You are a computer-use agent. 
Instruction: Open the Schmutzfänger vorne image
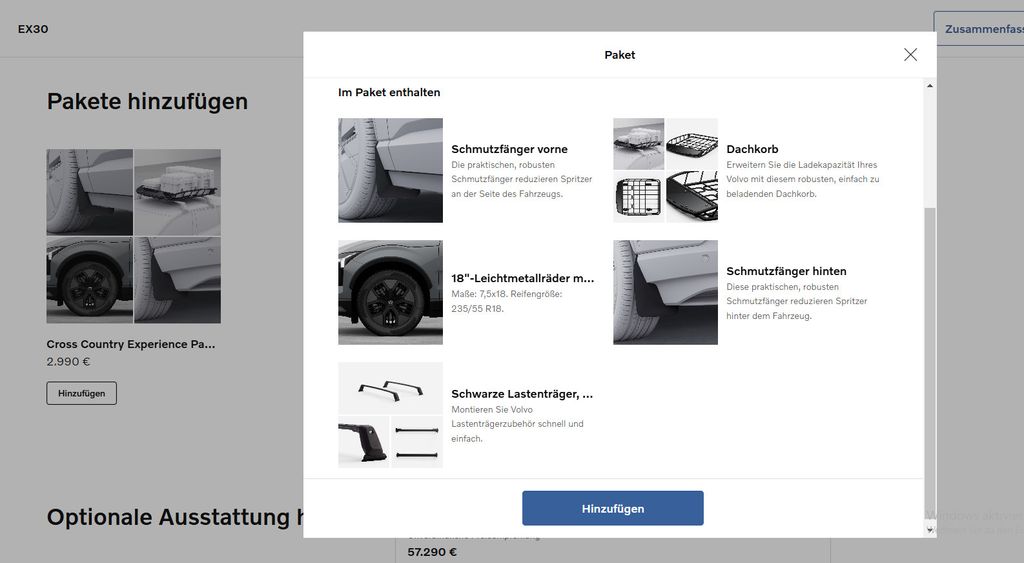pyautogui.click(x=391, y=170)
